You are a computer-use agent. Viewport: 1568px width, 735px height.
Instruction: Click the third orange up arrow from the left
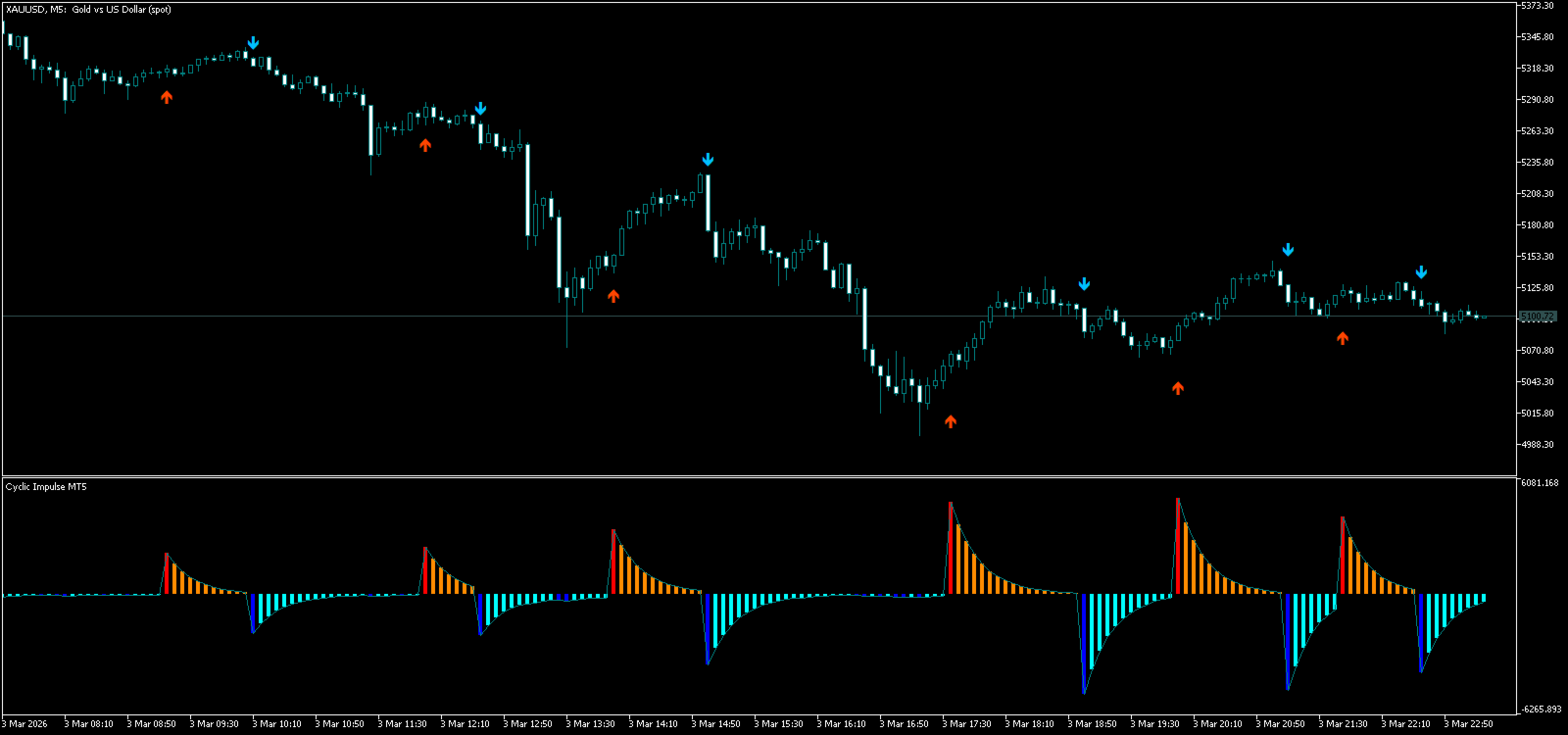[x=613, y=295]
